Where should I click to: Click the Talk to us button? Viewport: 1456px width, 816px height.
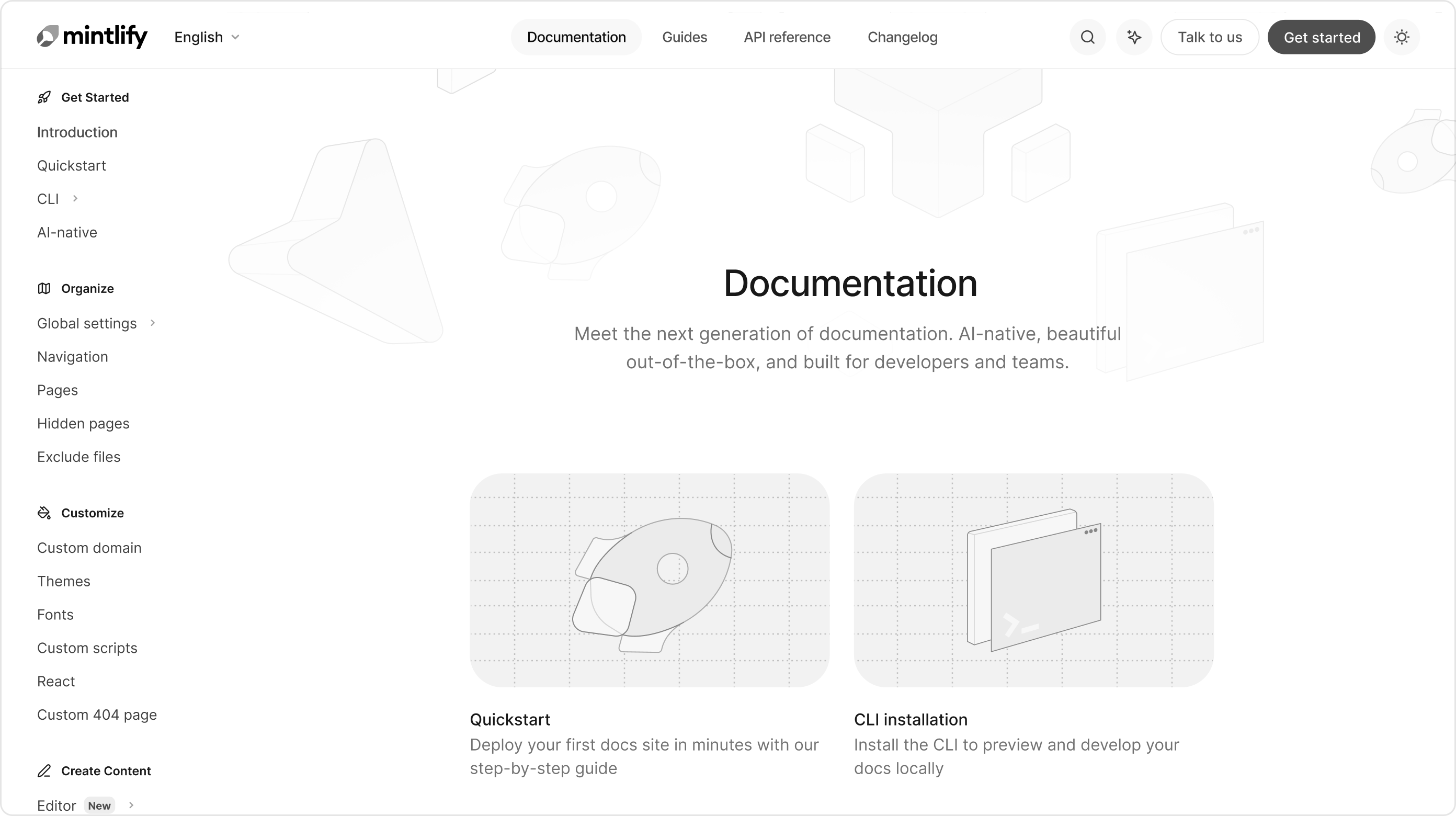[1210, 37]
